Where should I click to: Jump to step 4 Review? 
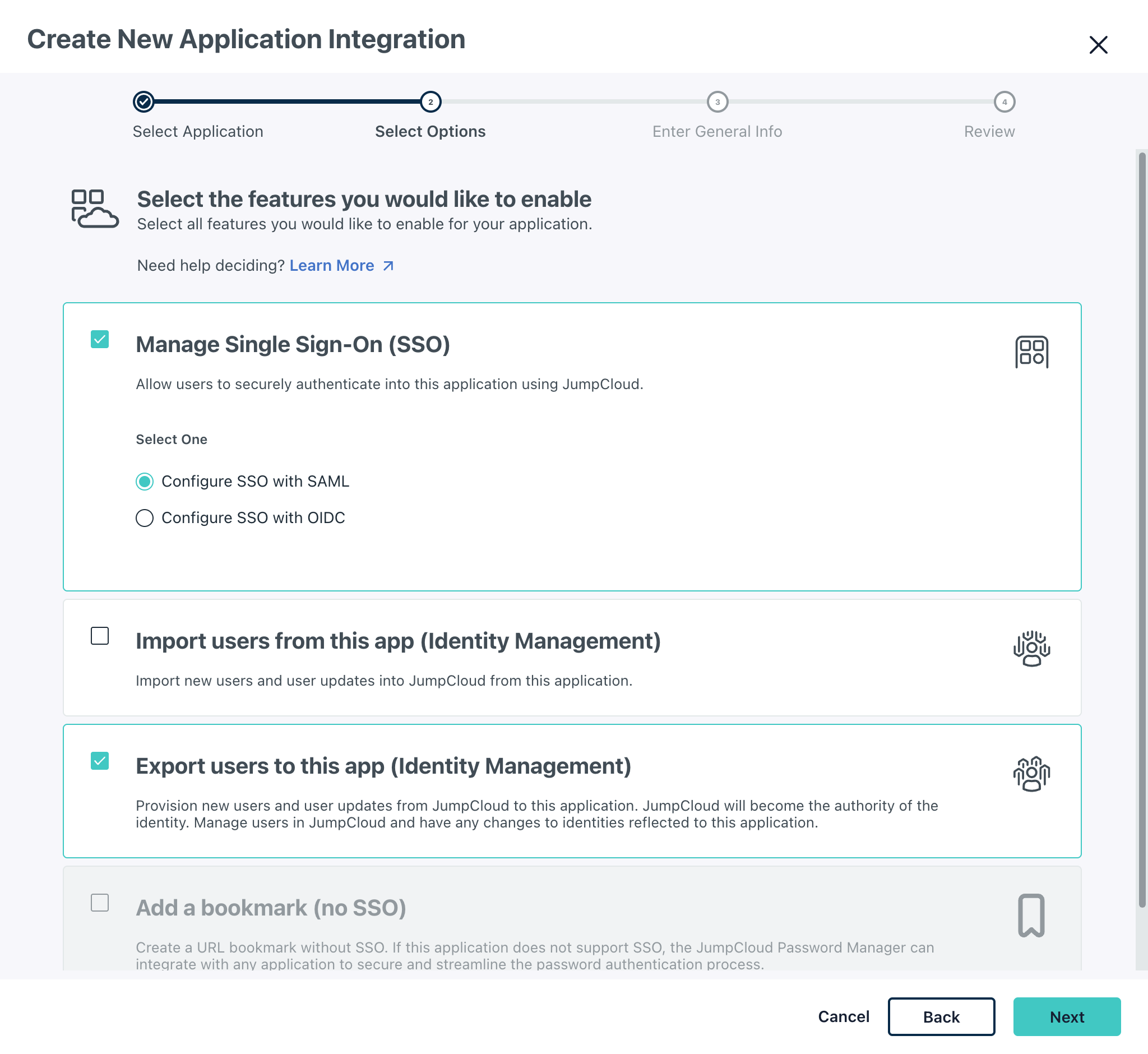click(1004, 102)
